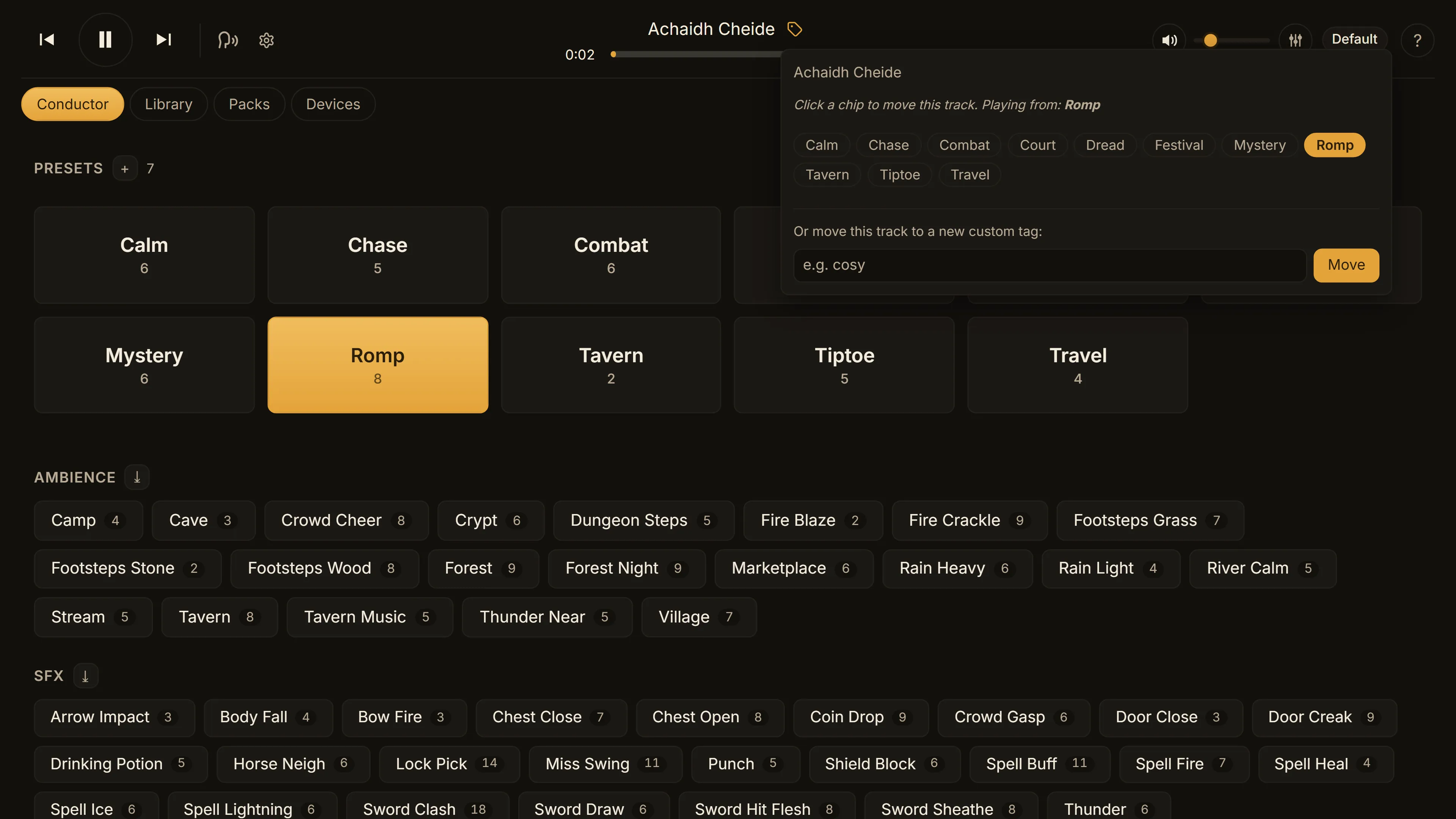
Task: Trigger the Lock Pick sound effect
Action: pos(449,764)
